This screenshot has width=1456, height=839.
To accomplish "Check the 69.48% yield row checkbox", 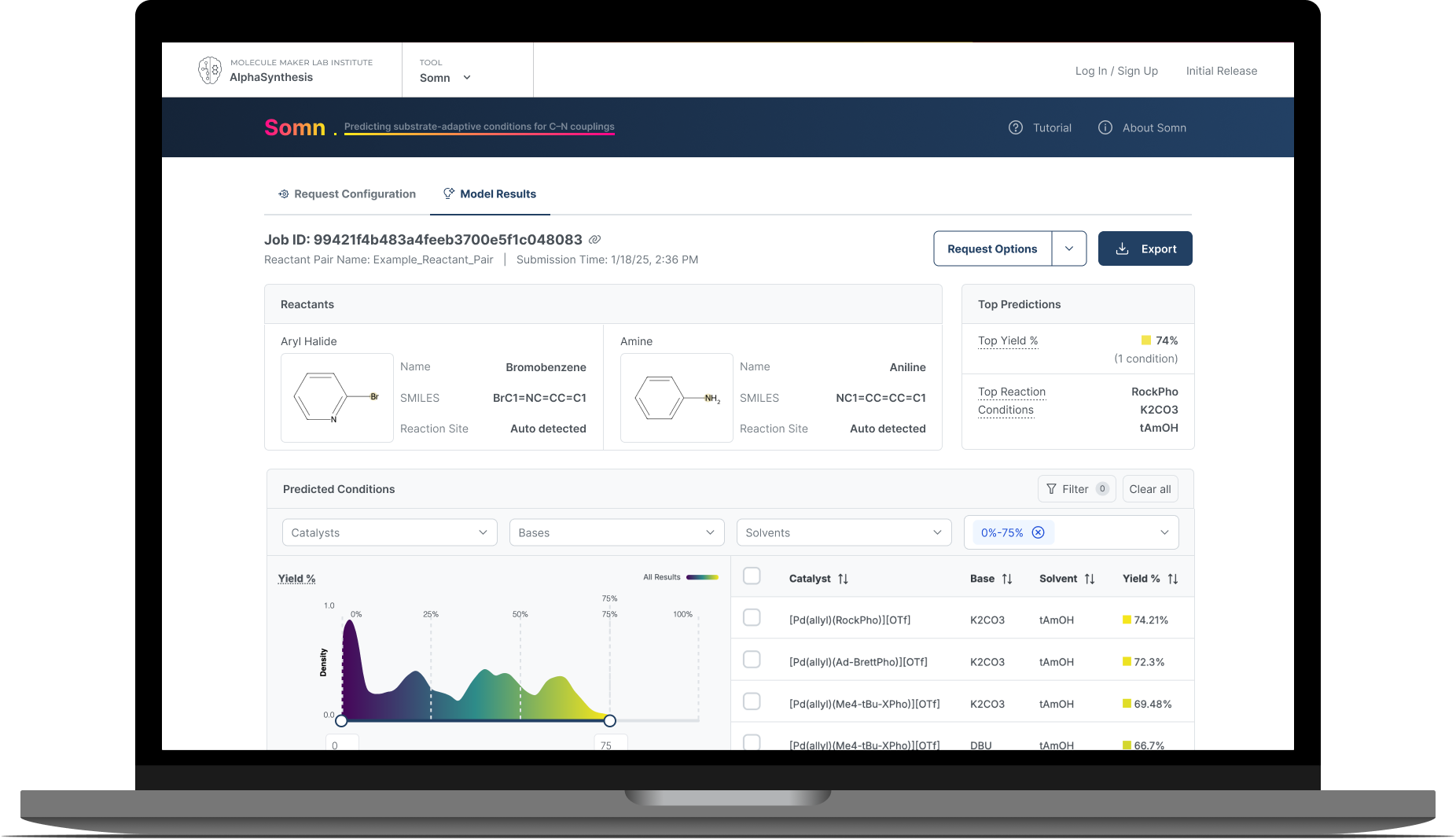I will pos(752,701).
